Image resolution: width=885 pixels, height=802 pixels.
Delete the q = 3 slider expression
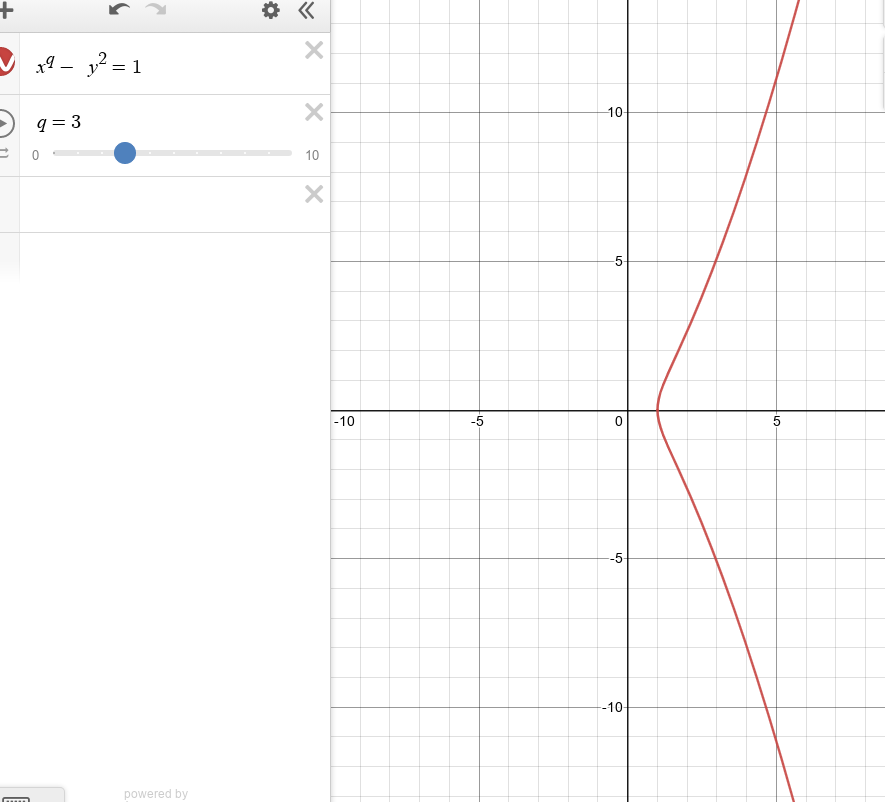tap(314, 112)
